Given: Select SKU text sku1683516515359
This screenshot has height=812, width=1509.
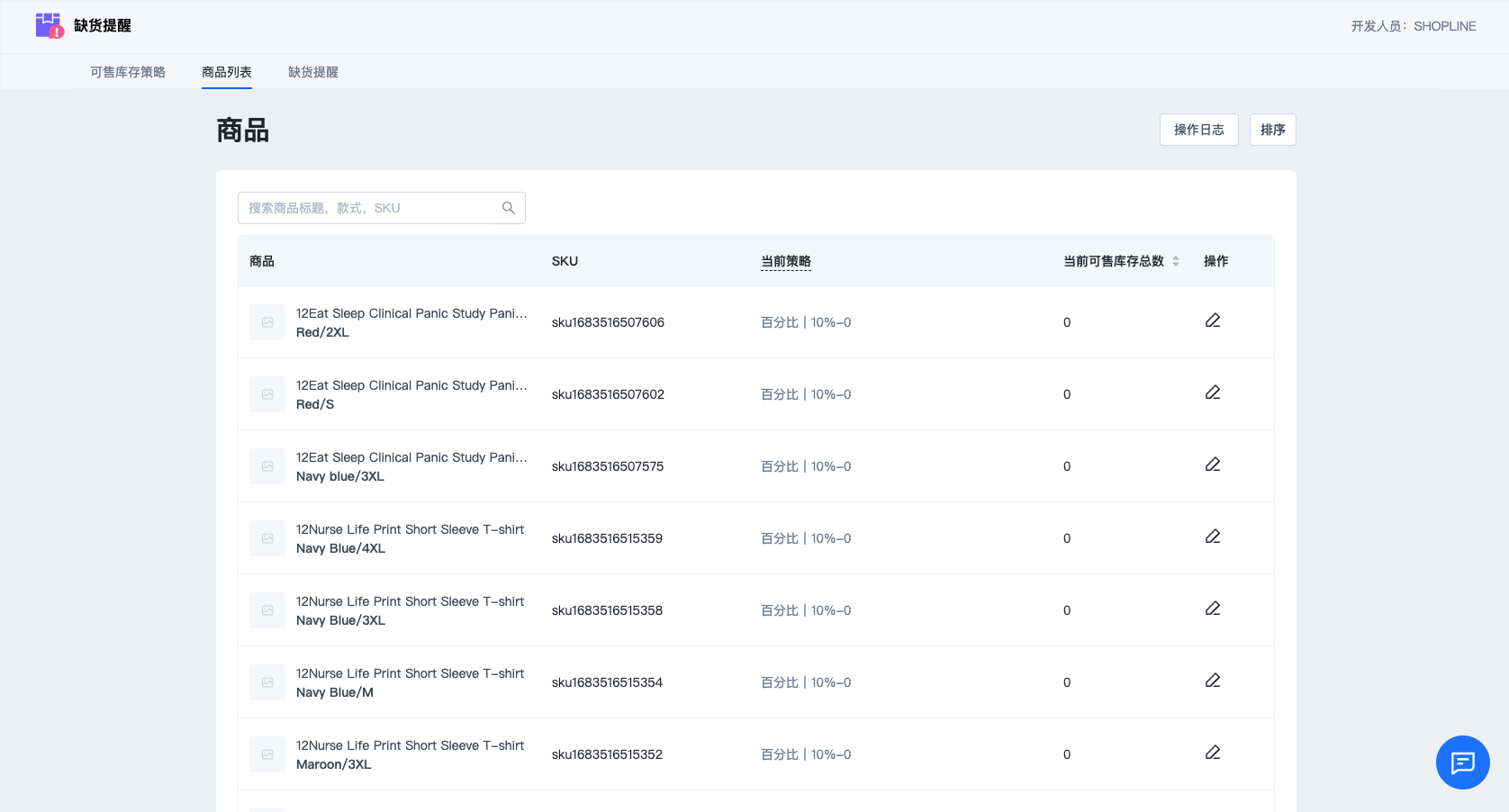Looking at the screenshot, I should point(607,538).
